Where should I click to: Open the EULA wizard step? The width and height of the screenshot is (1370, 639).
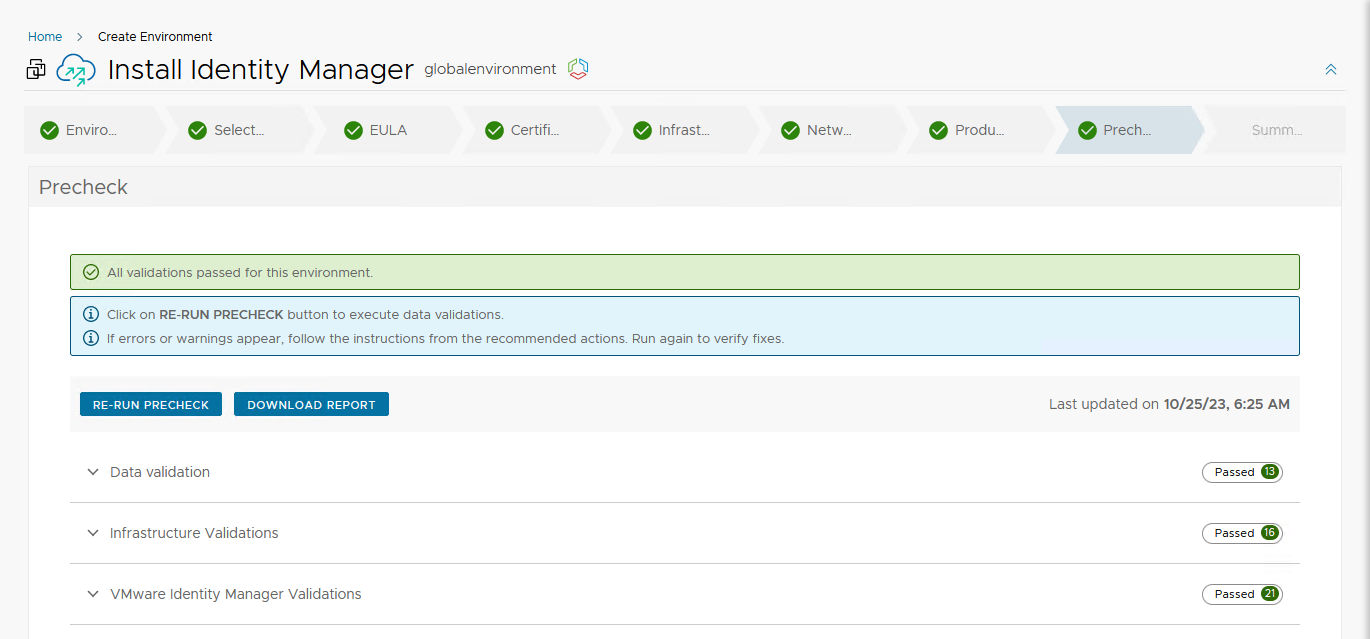click(x=388, y=130)
